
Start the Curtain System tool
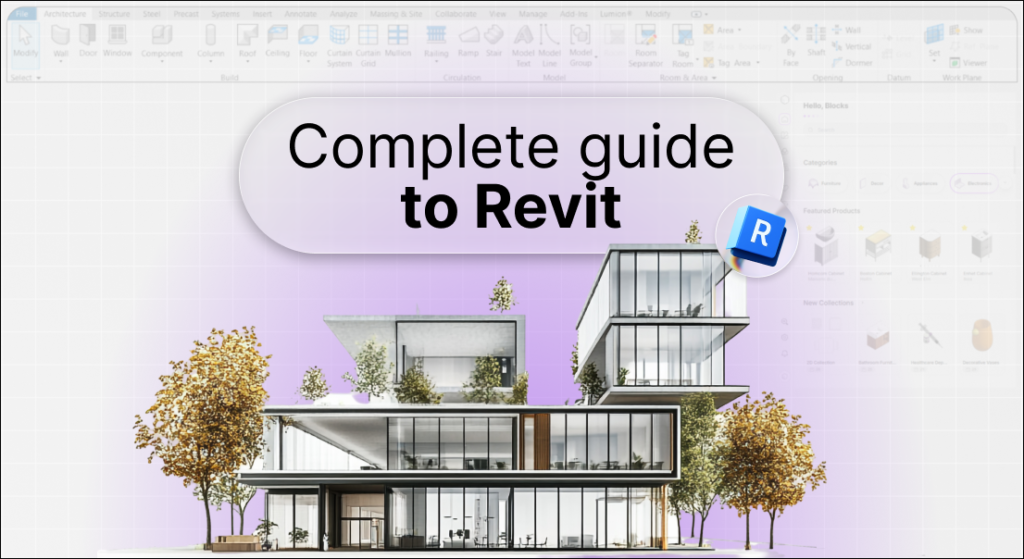coord(339,46)
